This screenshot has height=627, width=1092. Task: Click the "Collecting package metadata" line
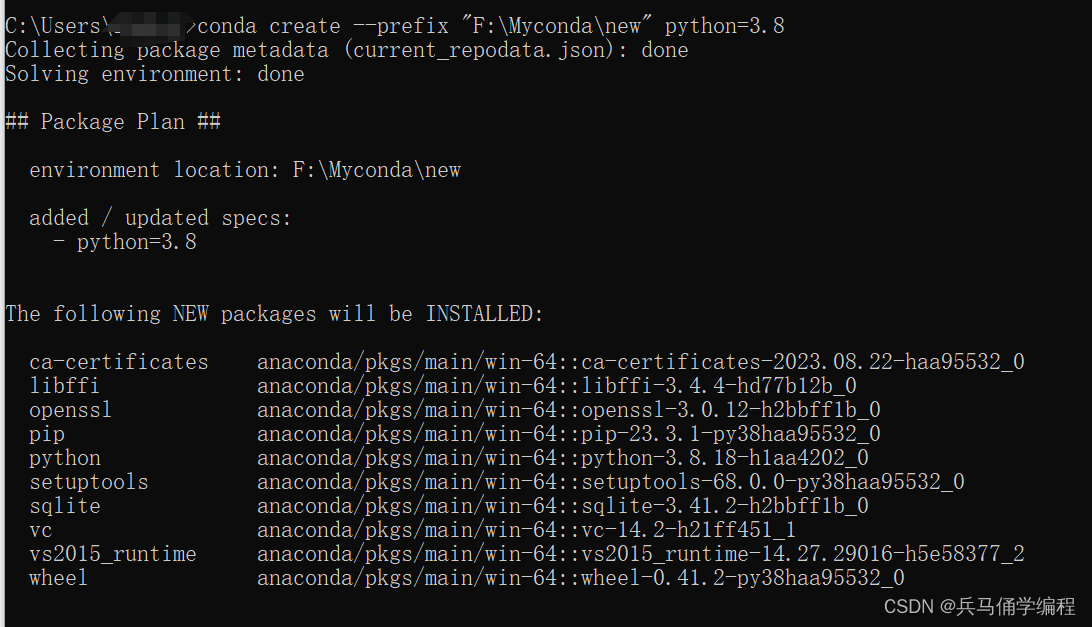tap(346, 50)
